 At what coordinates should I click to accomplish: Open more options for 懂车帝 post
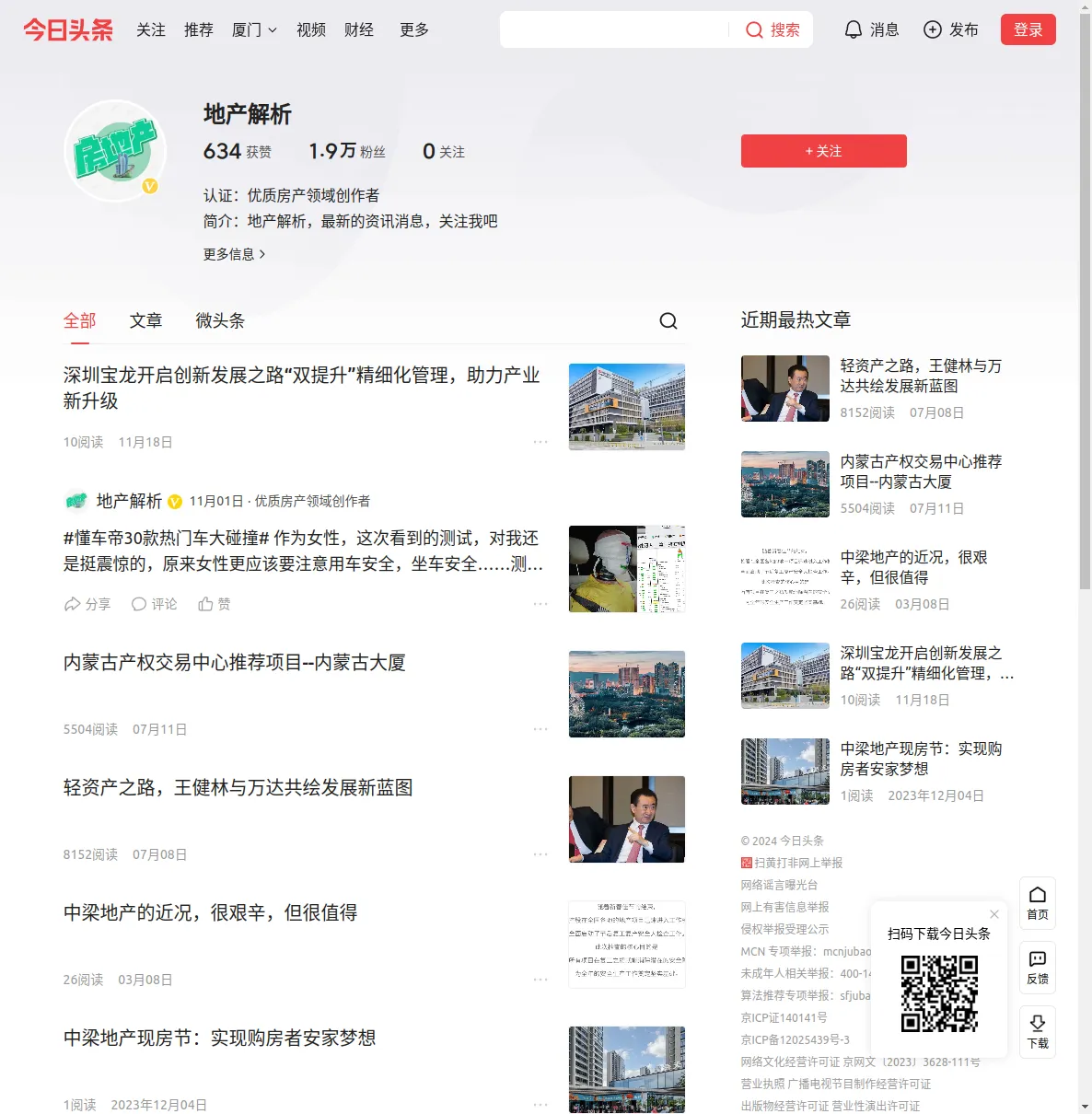coord(540,604)
